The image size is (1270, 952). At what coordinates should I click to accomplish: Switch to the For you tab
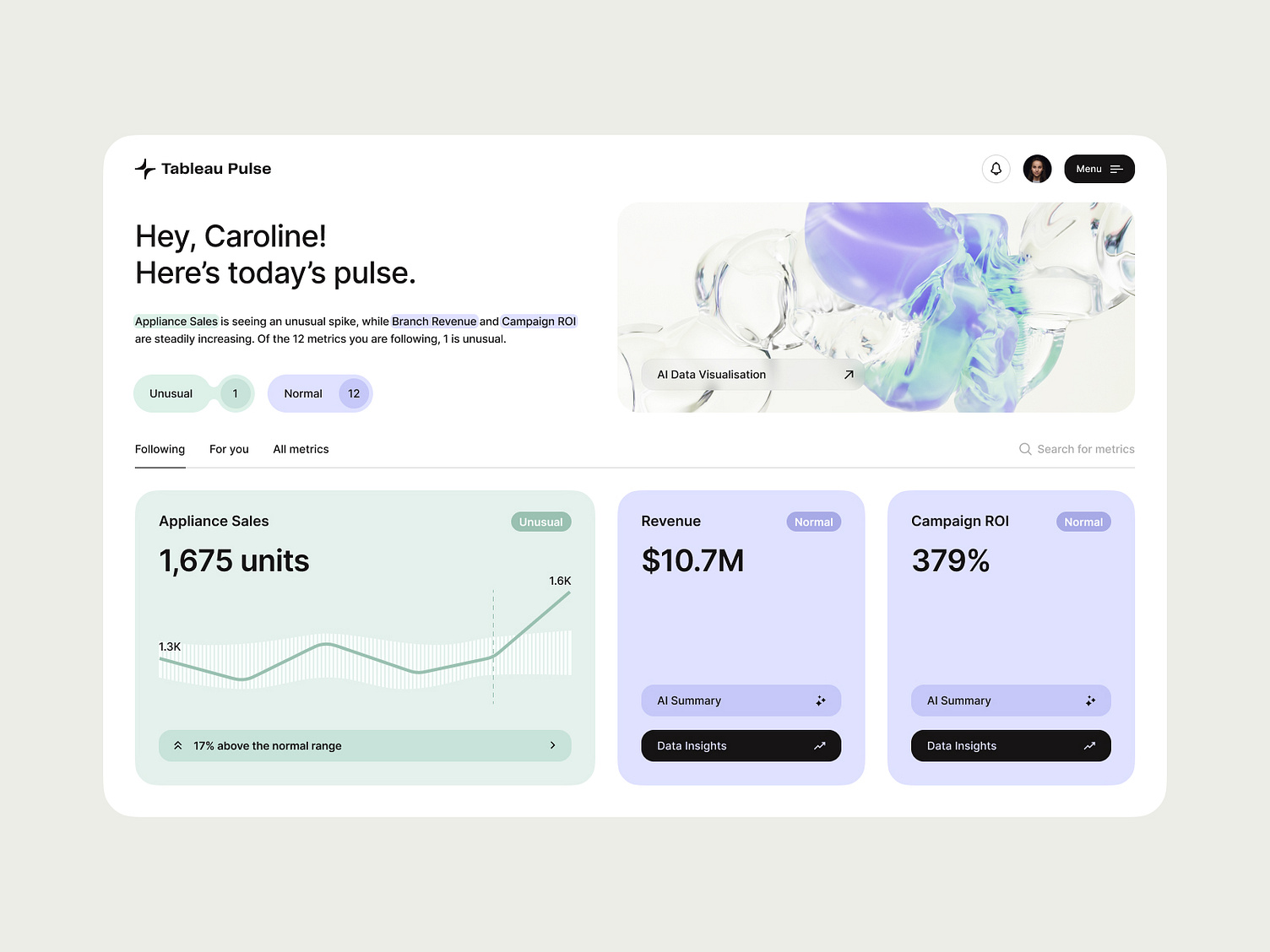click(229, 449)
